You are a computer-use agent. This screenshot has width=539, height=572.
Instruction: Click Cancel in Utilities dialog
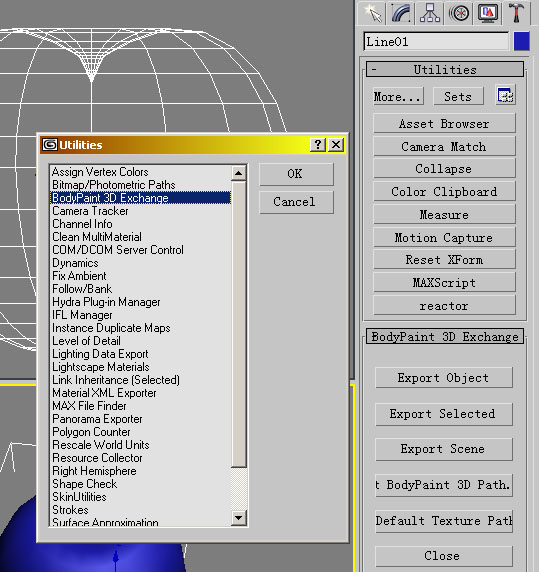(296, 202)
